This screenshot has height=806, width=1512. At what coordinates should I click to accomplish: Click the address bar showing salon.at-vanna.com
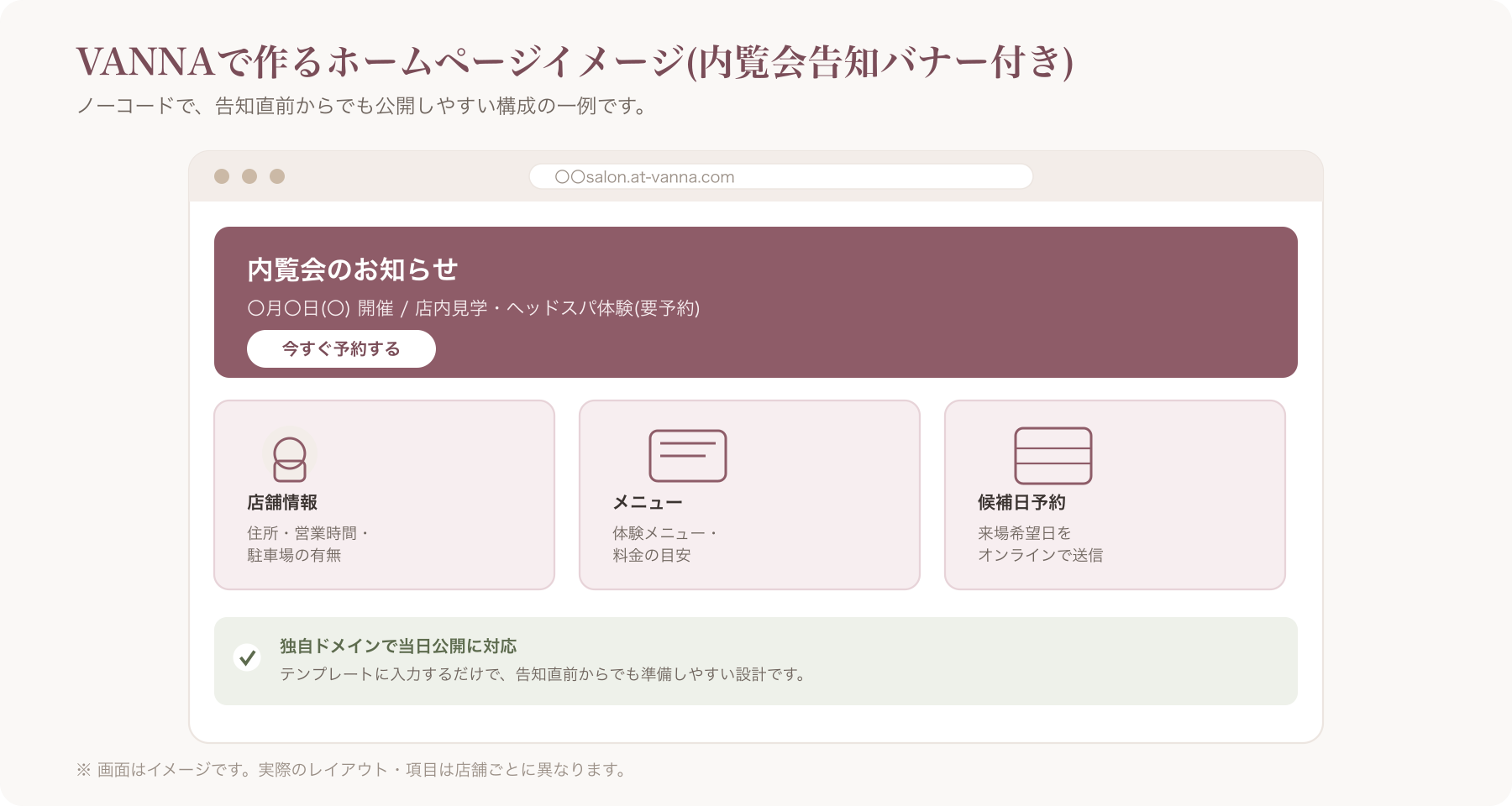[x=781, y=176]
